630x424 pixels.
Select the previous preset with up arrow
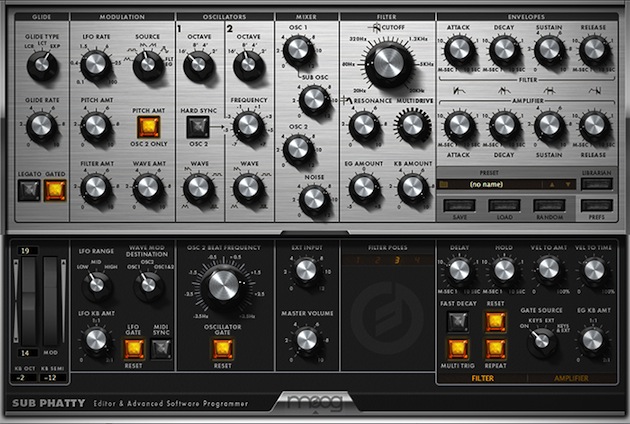point(552,184)
